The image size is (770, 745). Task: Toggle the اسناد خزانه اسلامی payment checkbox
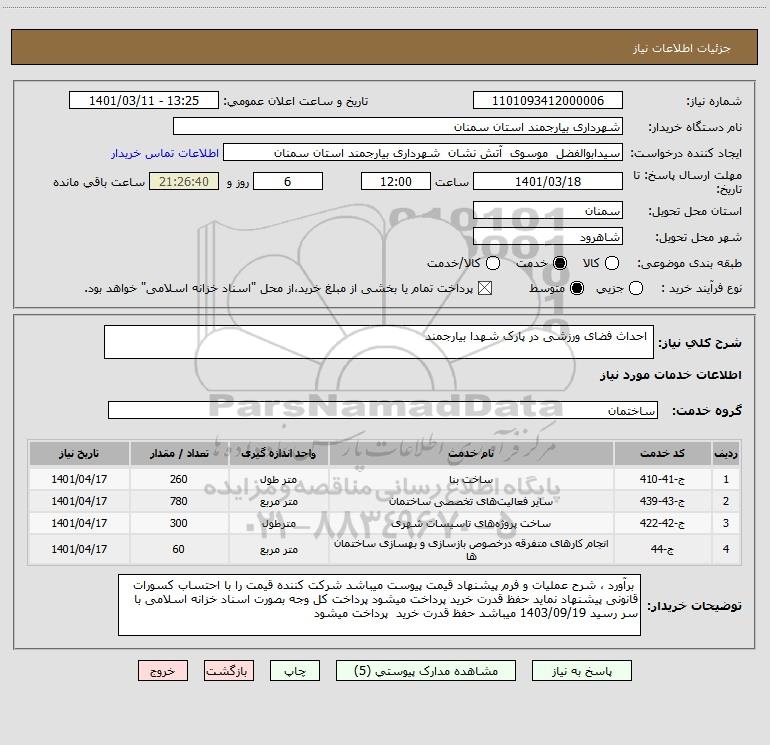click(485, 288)
